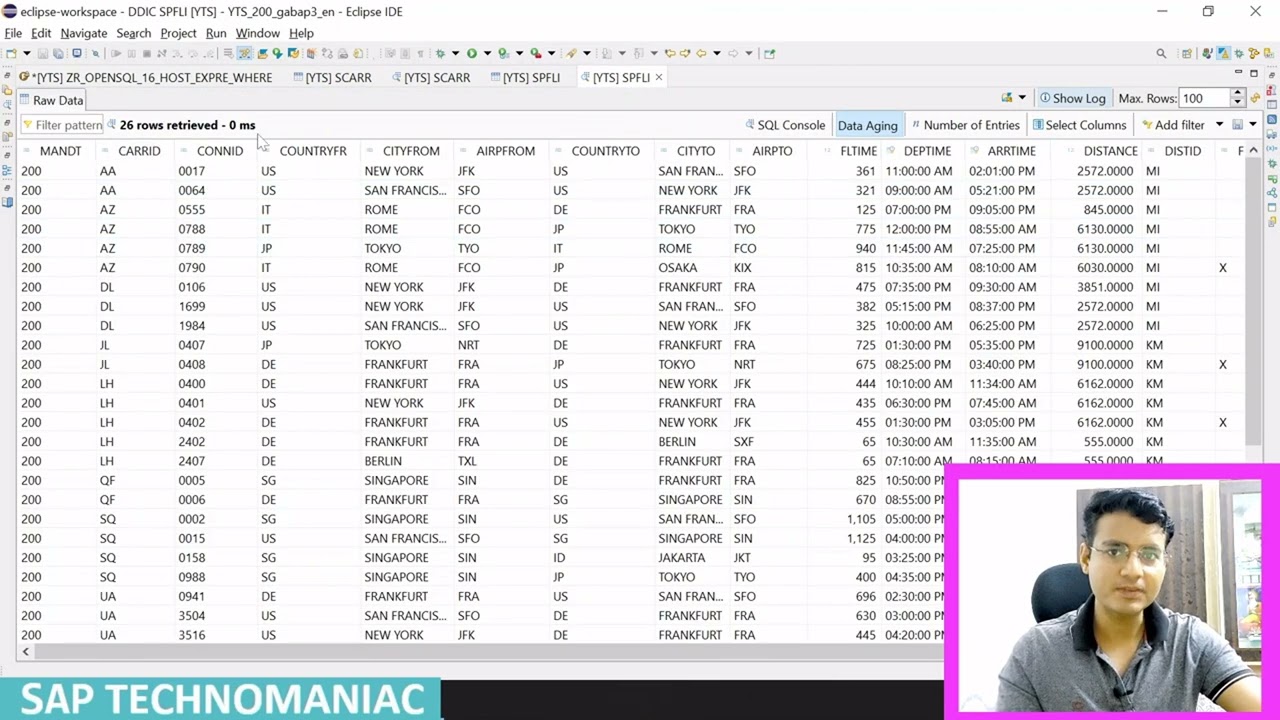Click the data preview icon left of Show Log
Screen dimensions: 1280x720
1007,98
